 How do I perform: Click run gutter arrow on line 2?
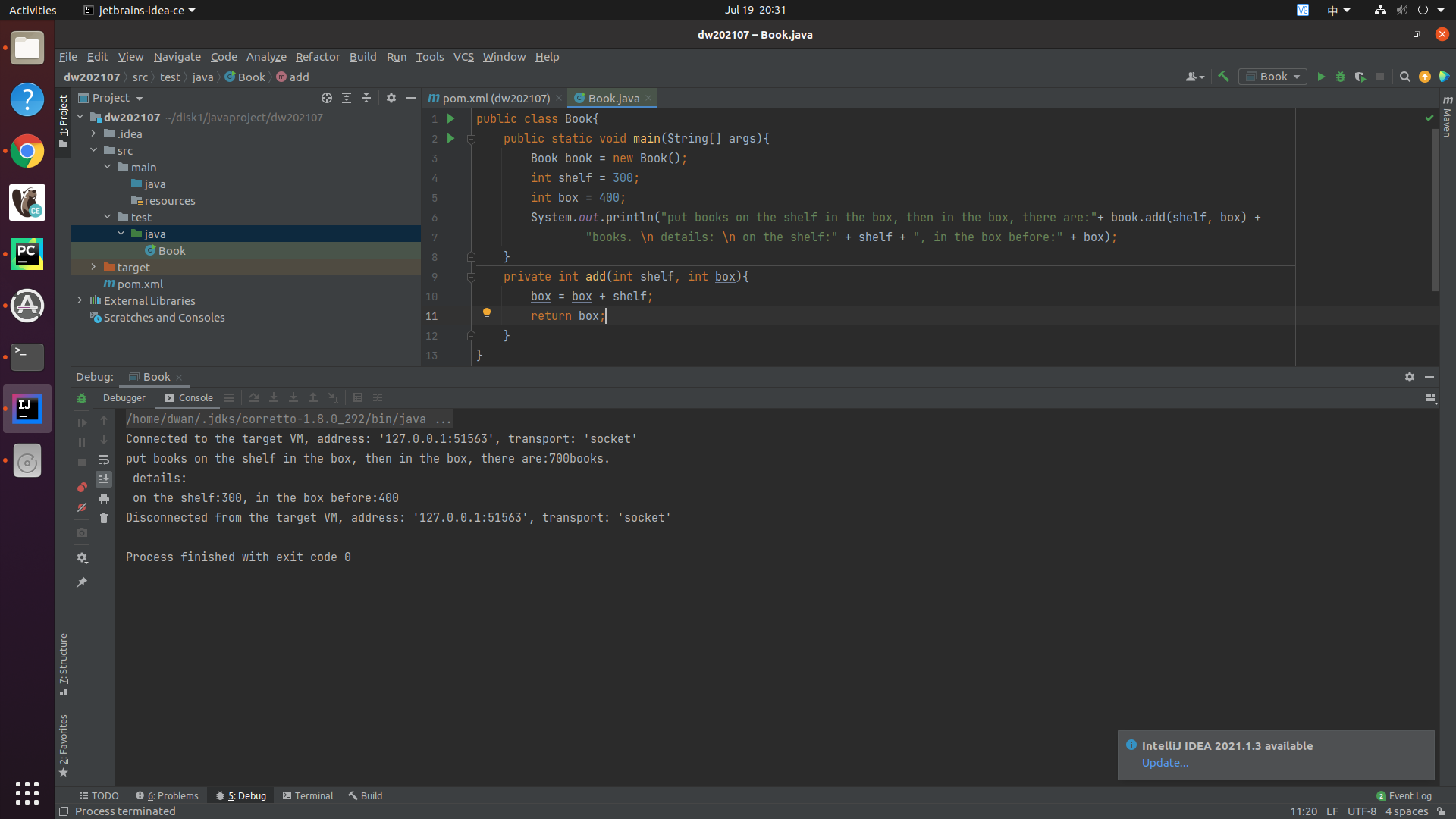[450, 138]
